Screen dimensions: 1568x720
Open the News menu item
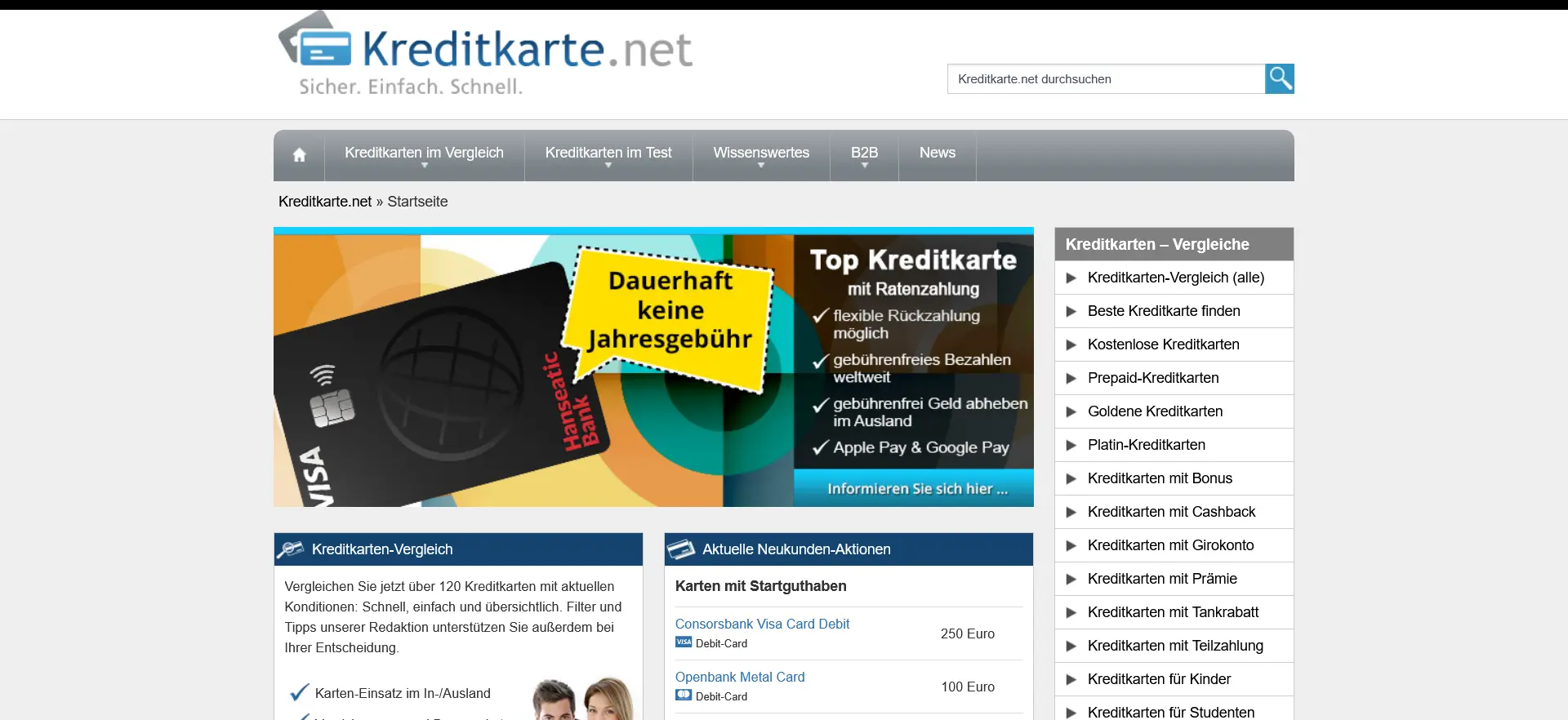click(938, 153)
